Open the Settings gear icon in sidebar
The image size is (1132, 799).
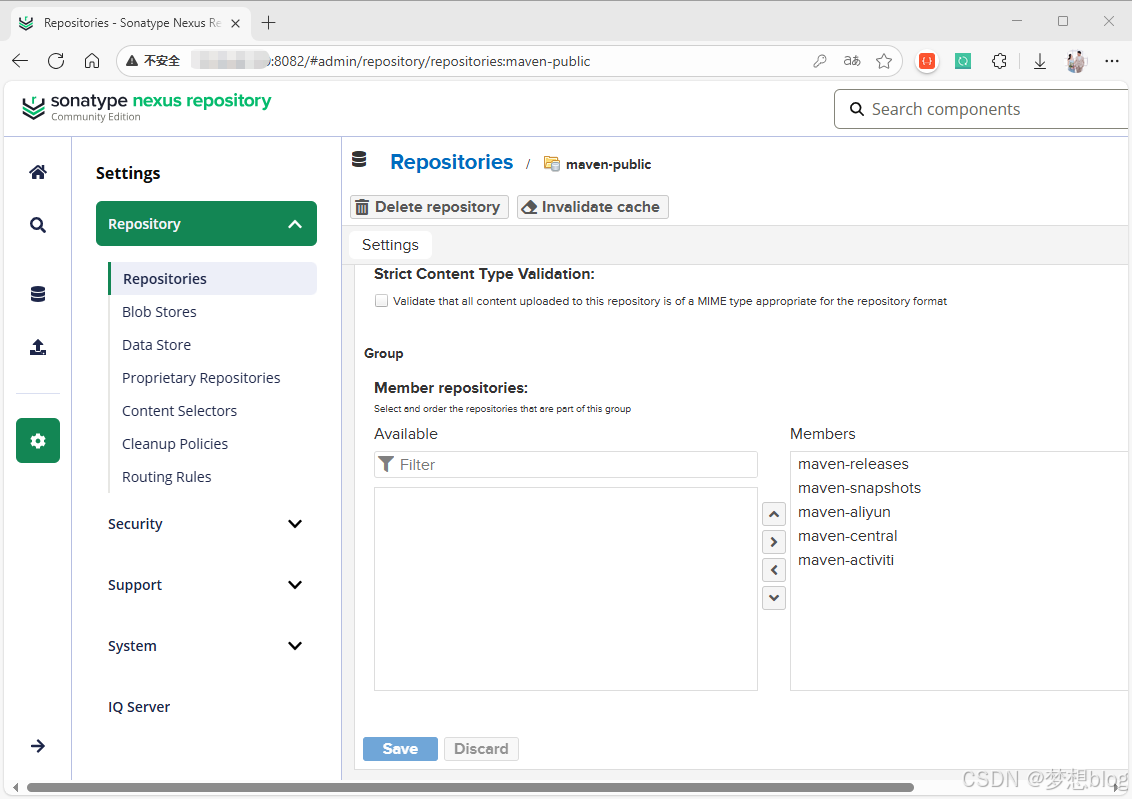click(x=38, y=440)
